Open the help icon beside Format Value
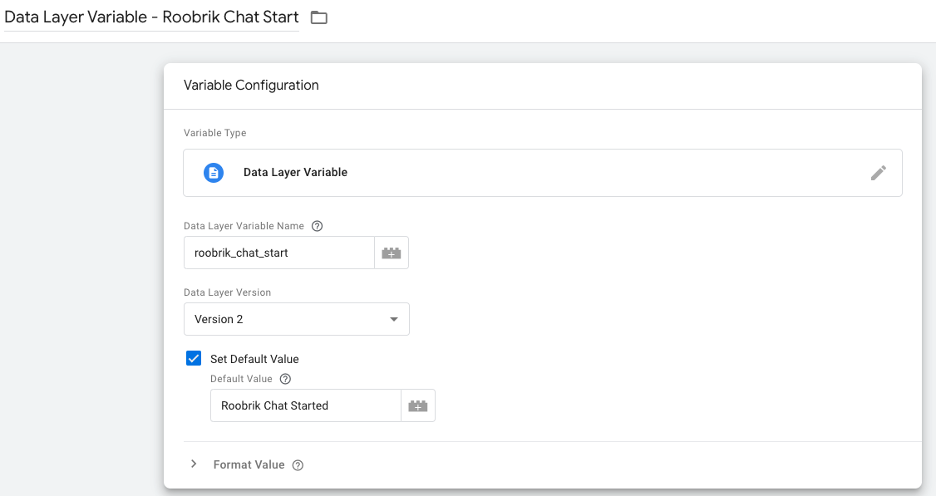Viewport: 936px width, 496px height. click(298, 465)
